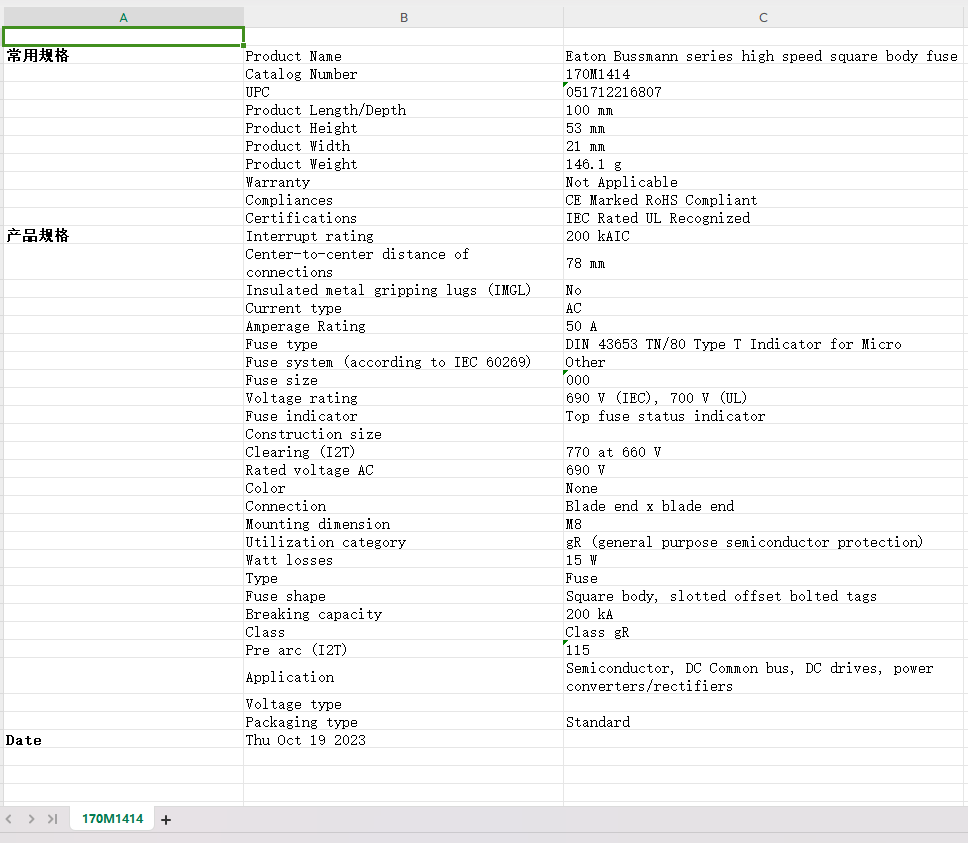Click the Square body, slotted offset bolted tags cell

[x=764, y=596]
